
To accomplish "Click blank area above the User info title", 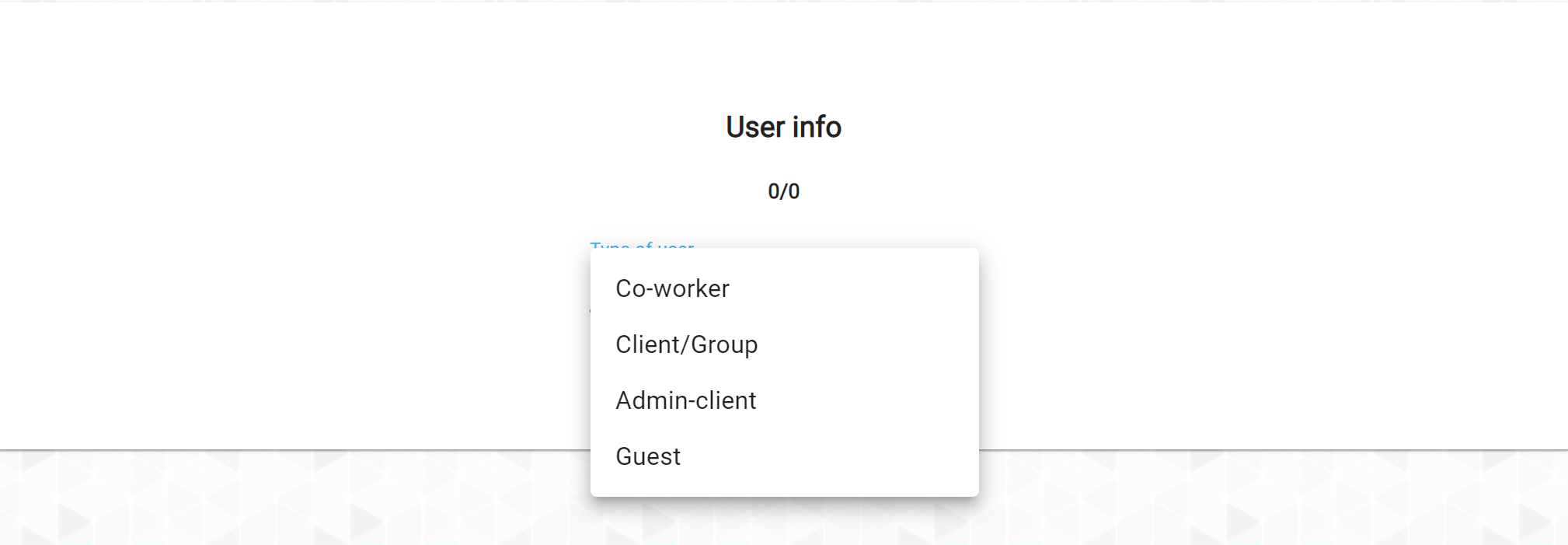I will click(783, 54).
